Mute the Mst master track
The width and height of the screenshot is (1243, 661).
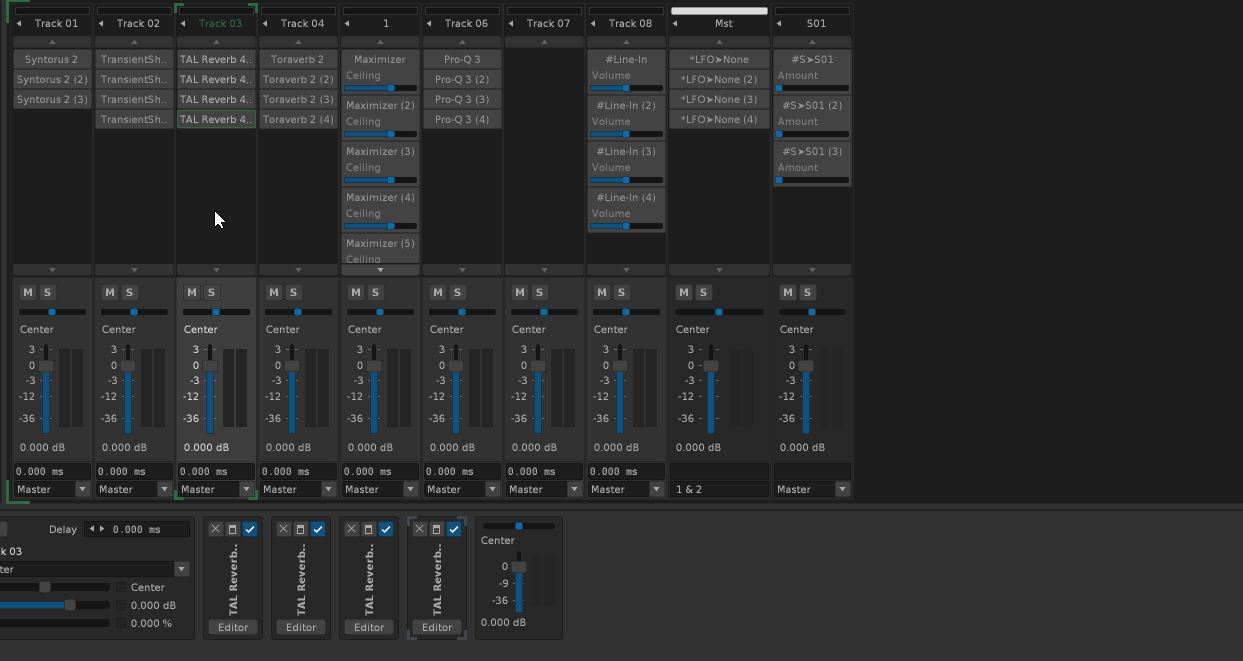(x=684, y=292)
